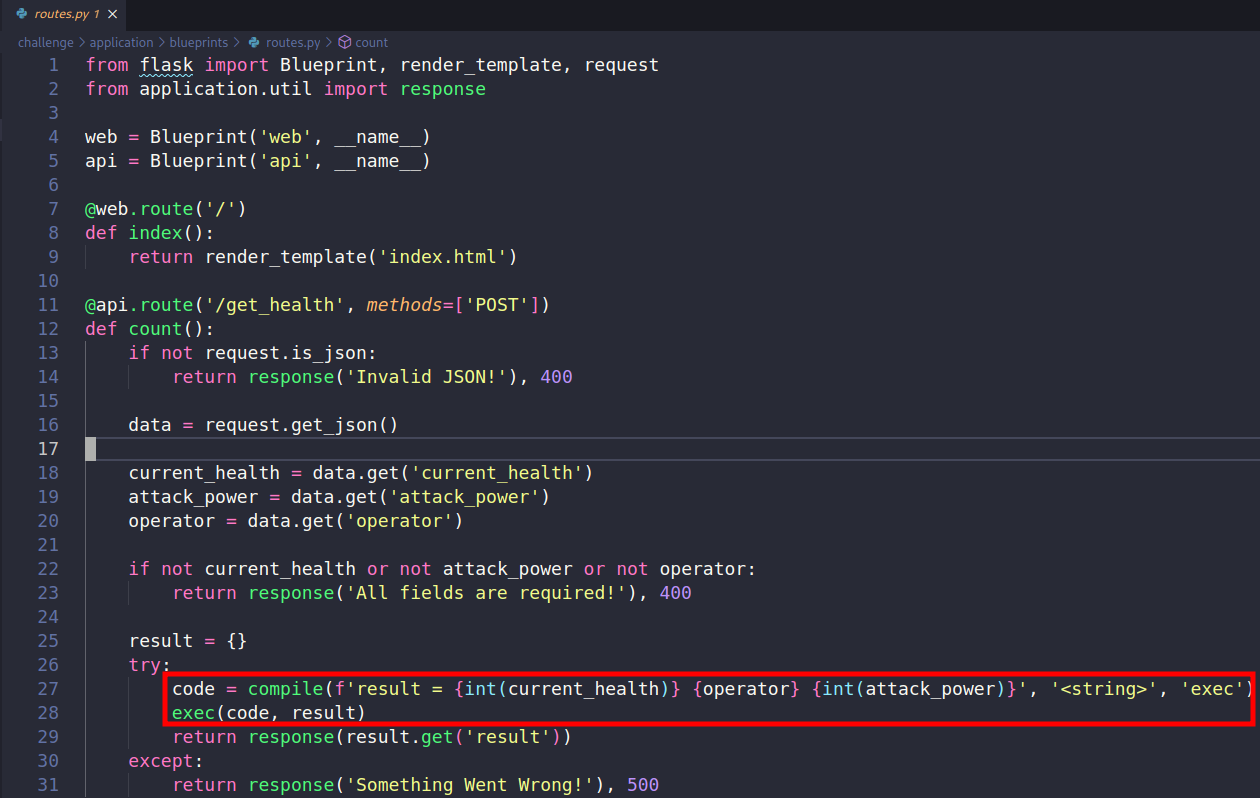The width and height of the screenshot is (1260, 798).
Task: Close the routes.py editor tab
Action: click(112, 14)
